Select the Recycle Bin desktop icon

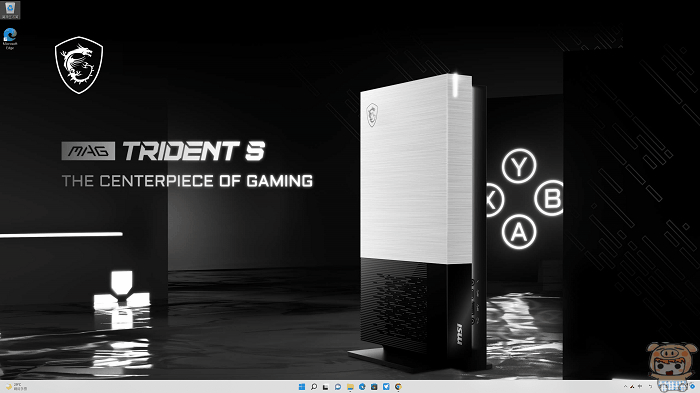tap(10, 9)
